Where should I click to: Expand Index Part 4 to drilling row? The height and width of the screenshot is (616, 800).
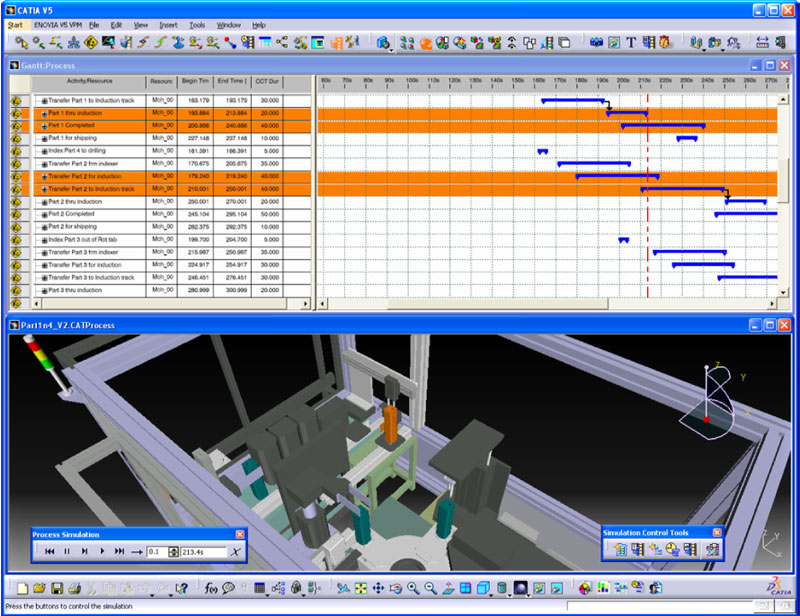pyautogui.click(x=44, y=152)
